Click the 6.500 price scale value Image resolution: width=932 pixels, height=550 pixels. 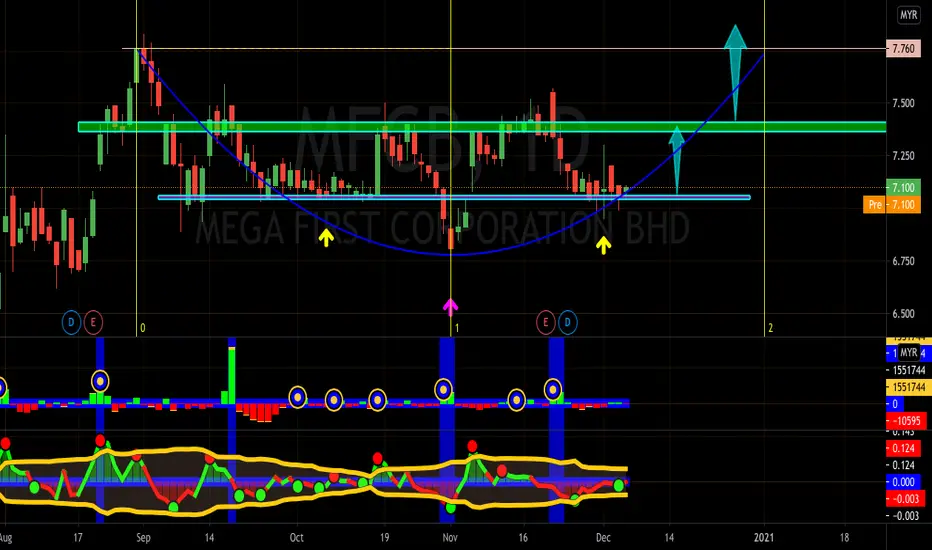[x=903, y=313]
